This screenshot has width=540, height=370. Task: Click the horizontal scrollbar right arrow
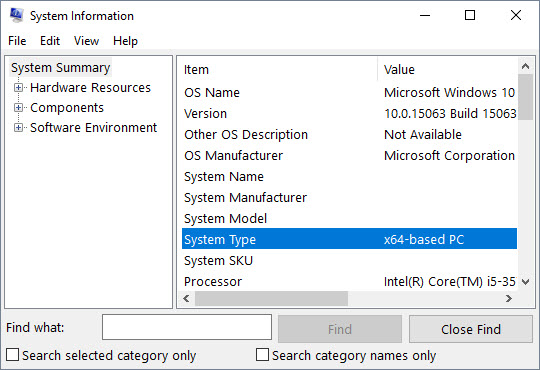(x=509, y=298)
